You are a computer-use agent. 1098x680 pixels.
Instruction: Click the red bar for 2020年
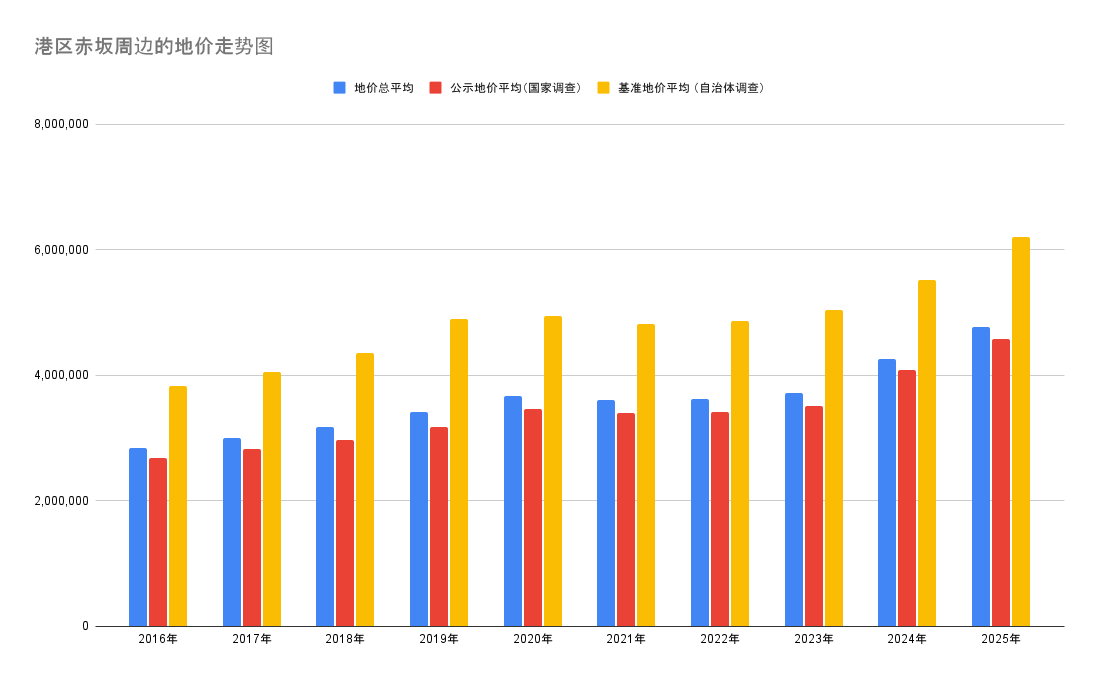[x=533, y=517]
